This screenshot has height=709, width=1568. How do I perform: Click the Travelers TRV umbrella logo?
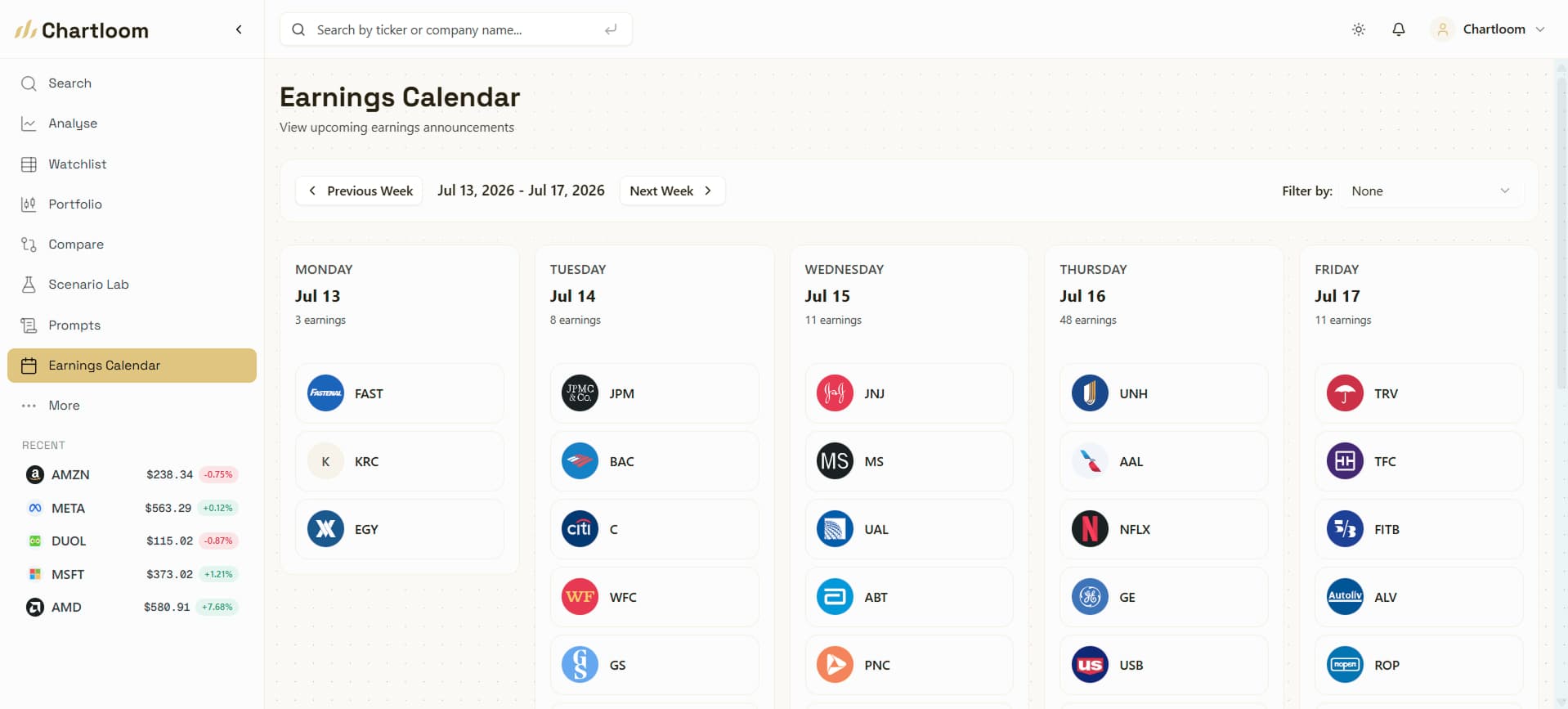1345,393
